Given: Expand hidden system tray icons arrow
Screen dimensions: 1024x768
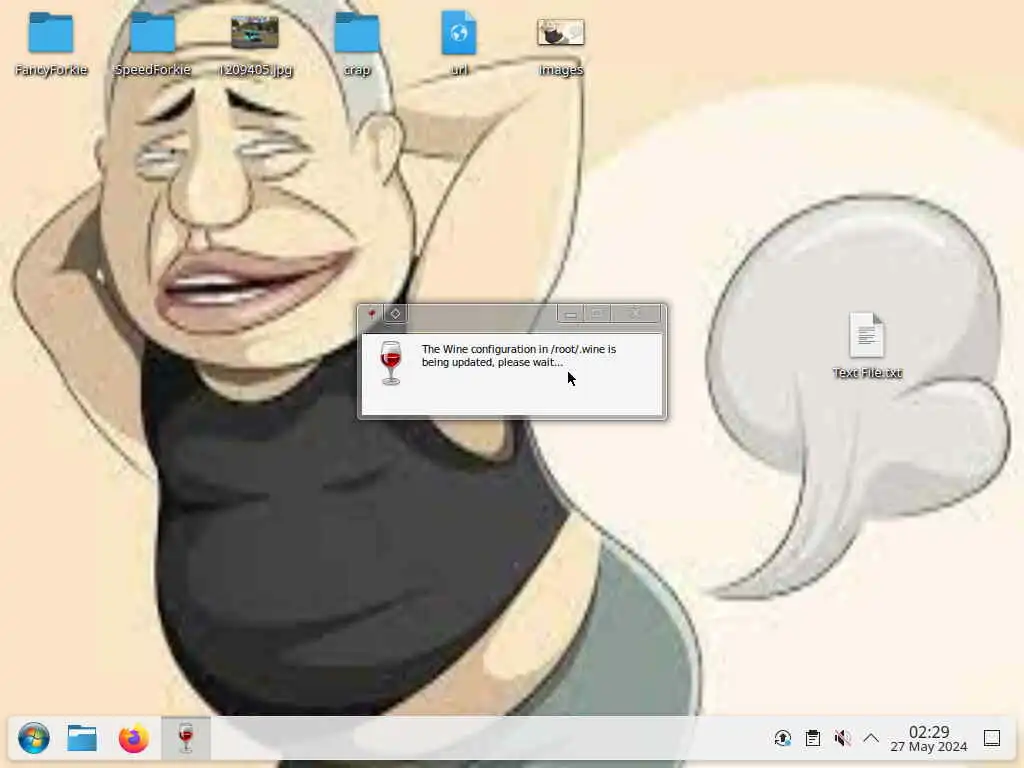Looking at the screenshot, I should click(x=871, y=738).
